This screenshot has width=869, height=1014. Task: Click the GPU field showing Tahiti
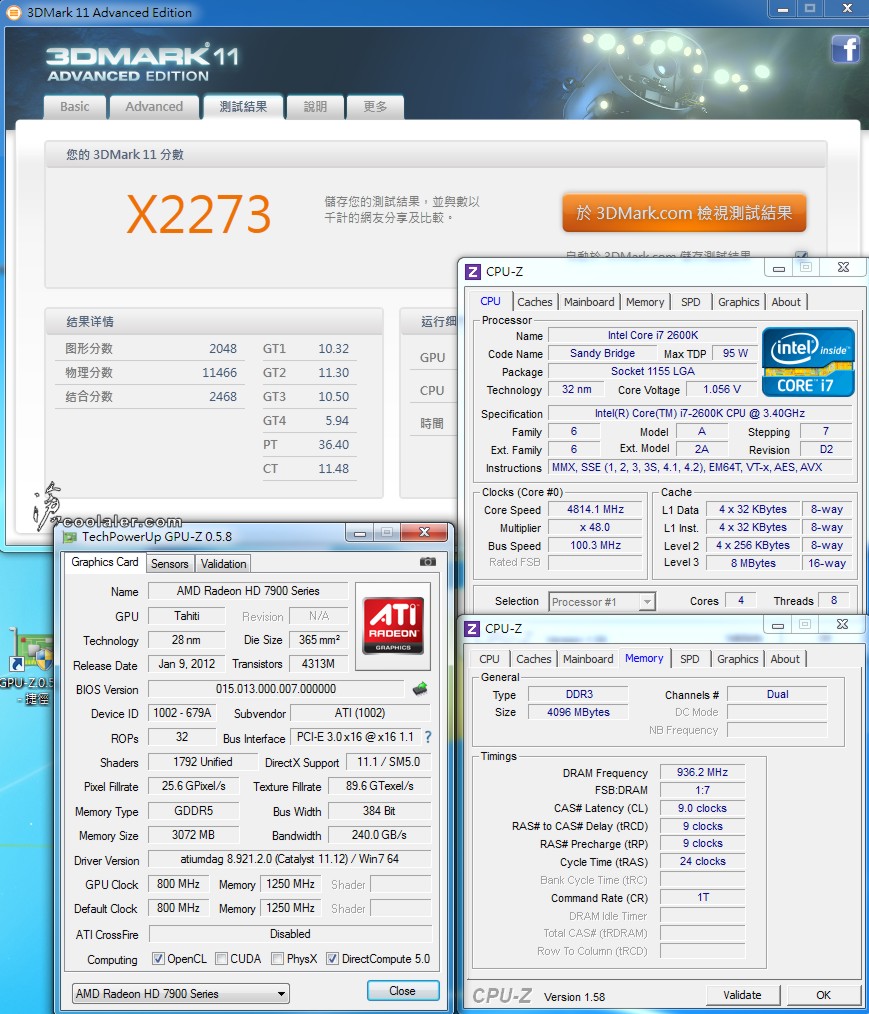tap(187, 616)
